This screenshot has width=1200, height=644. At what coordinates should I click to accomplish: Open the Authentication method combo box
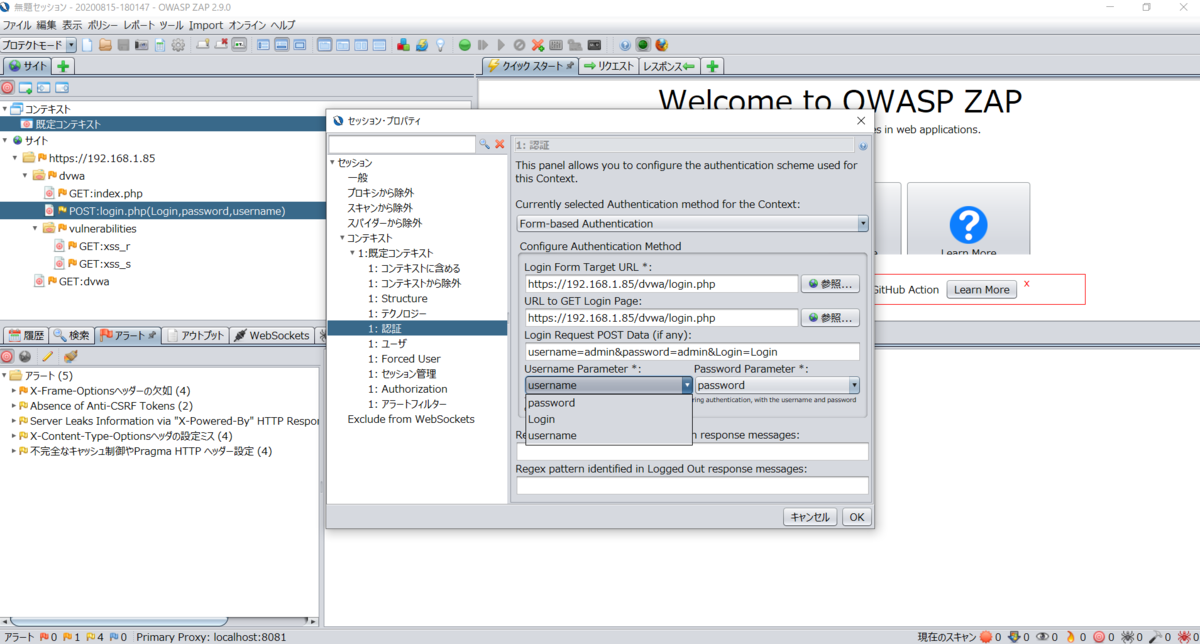[692, 224]
